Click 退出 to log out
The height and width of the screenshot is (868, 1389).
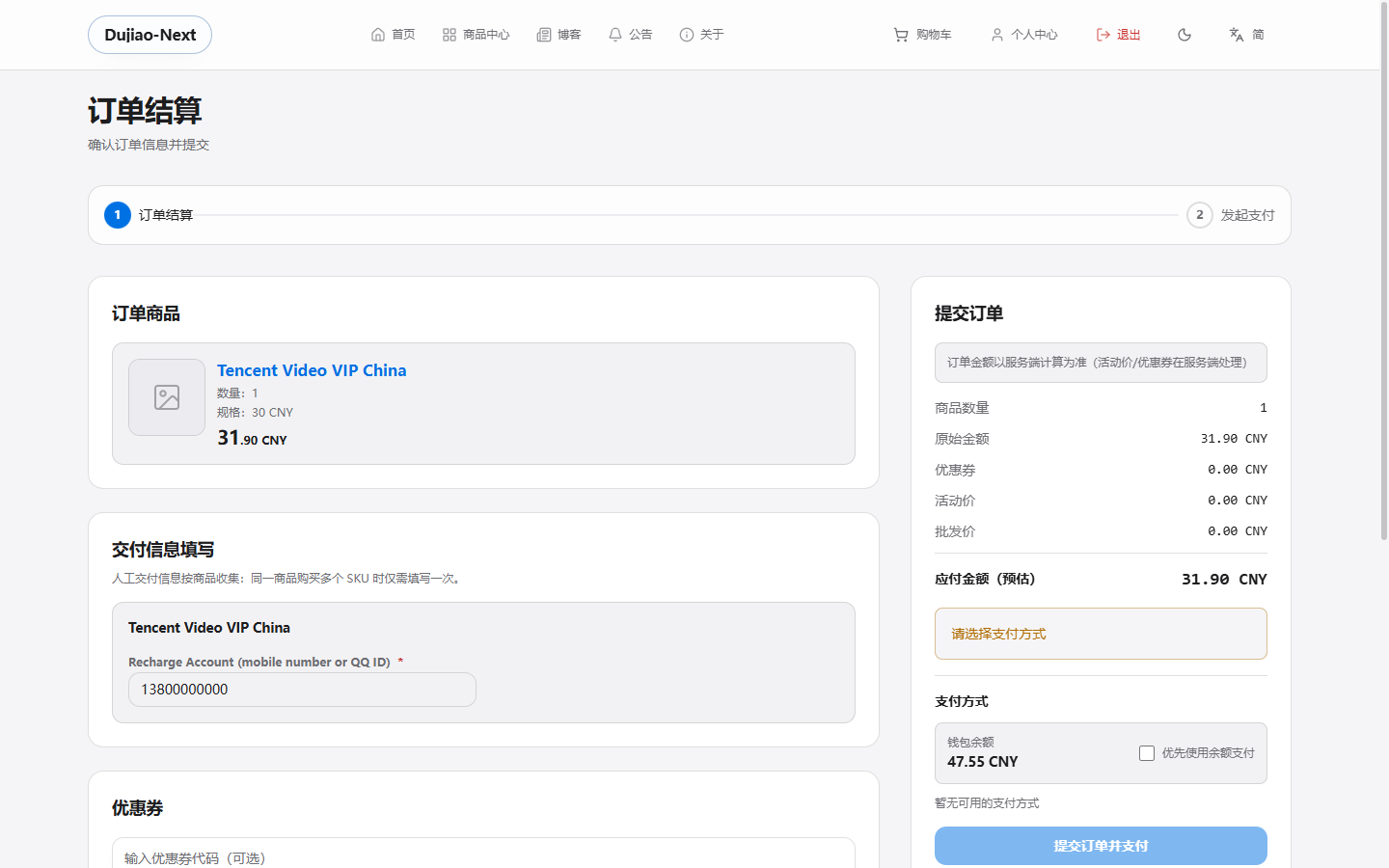pos(1129,35)
